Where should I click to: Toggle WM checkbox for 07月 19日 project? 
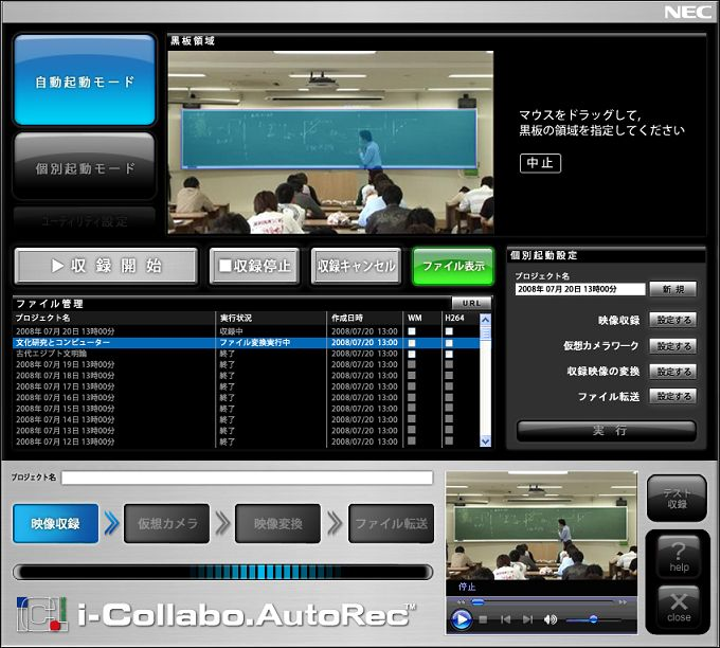coord(412,364)
